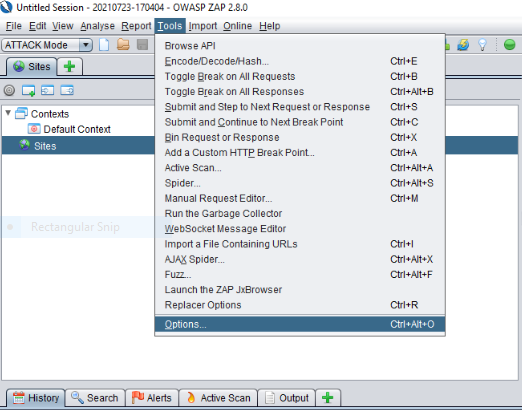Viewport: 522px width, 410px height.
Task: Click the green circle break toggle icon
Action: [509, 45]
